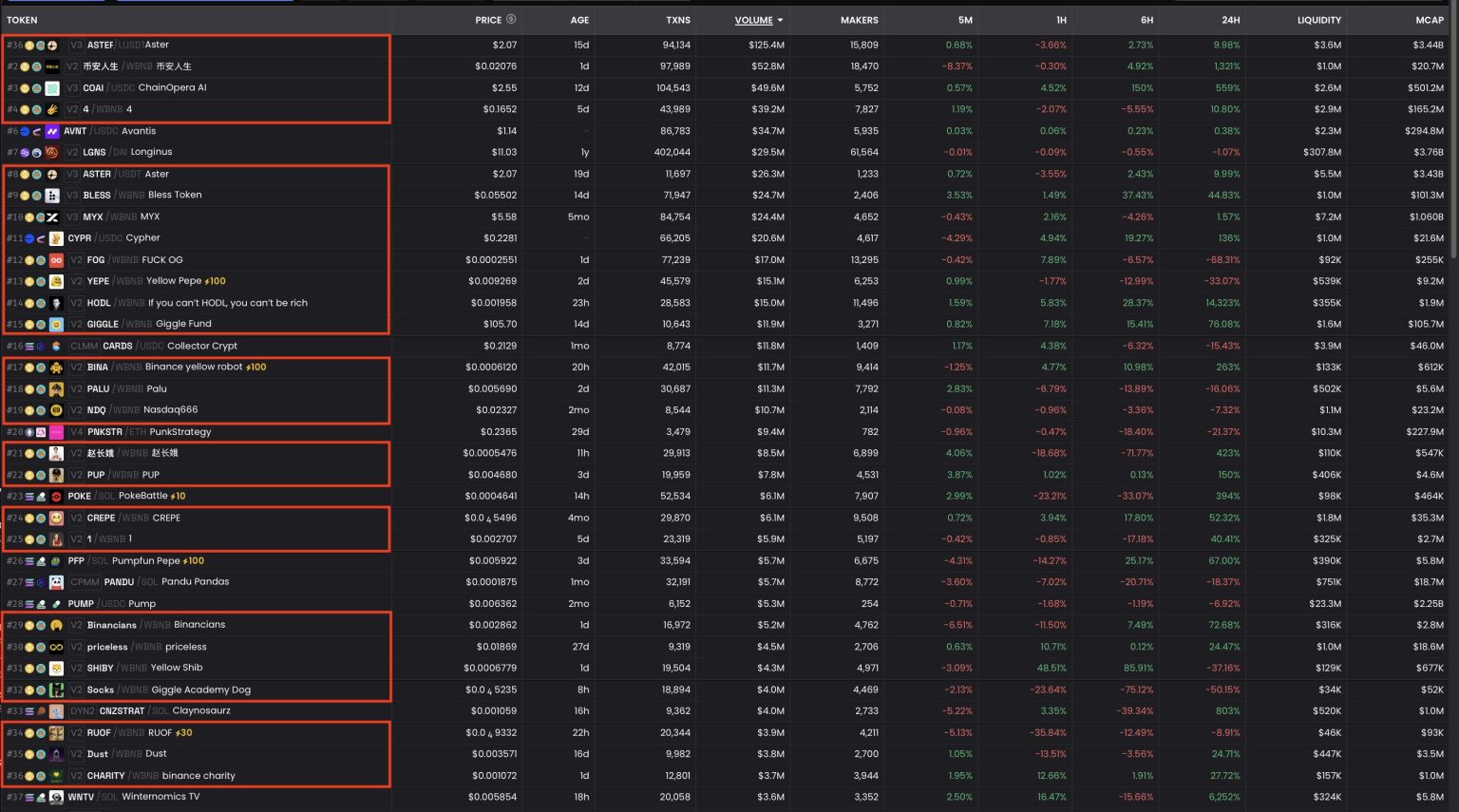Click the BLESS token dotted logo icon
This screenshot has height=812, width=1459.
[52, 196]
